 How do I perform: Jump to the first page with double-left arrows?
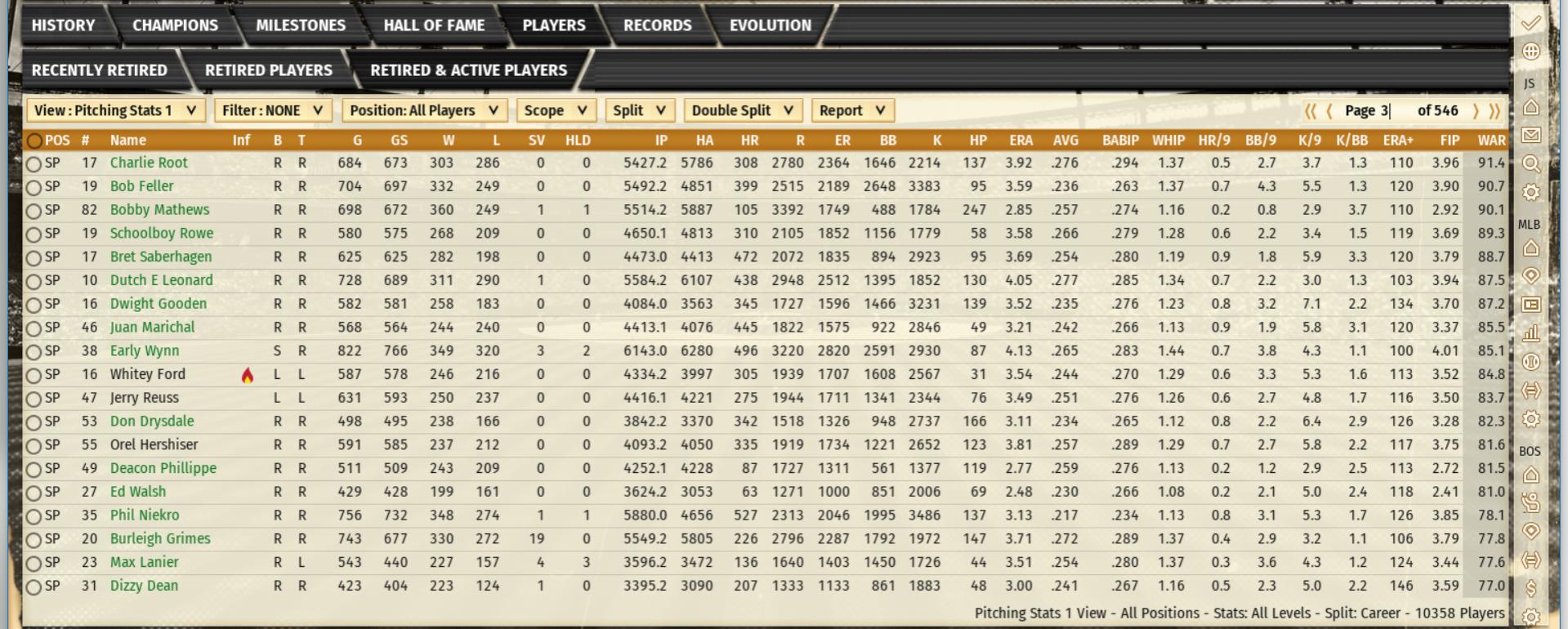(x=1311, y=111)
